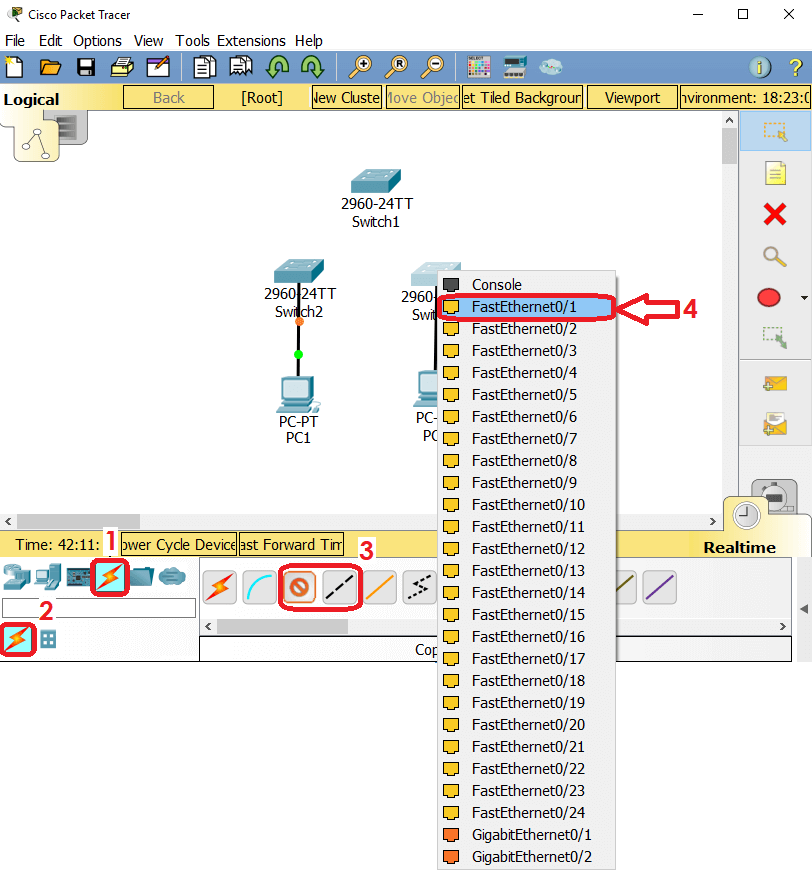This screenshot has width=812, height=872.
Task: Select the Multiuser Connection cloud category
Action: pos(172,577)
